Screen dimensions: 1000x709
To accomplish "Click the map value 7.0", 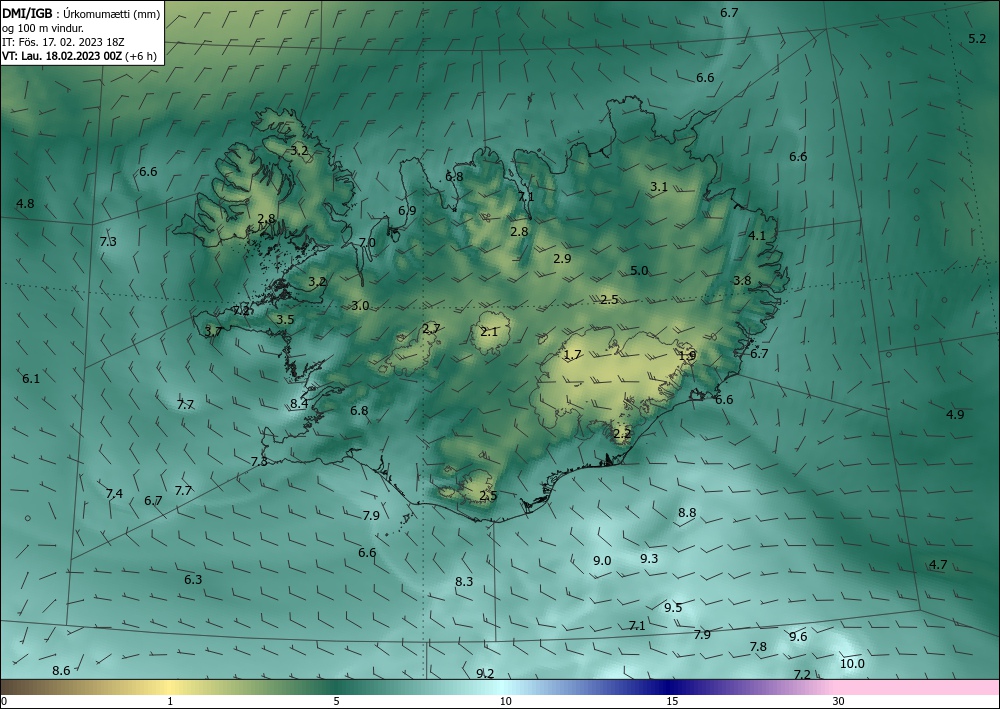I will (367, 242).
